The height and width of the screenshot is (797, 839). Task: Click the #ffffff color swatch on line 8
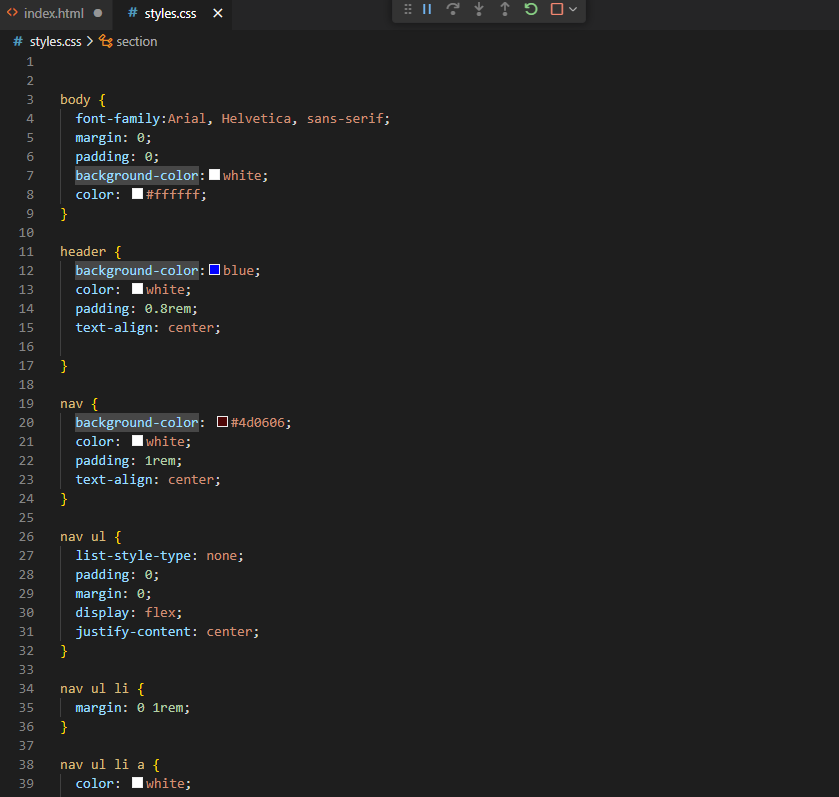tap(137, 194)
